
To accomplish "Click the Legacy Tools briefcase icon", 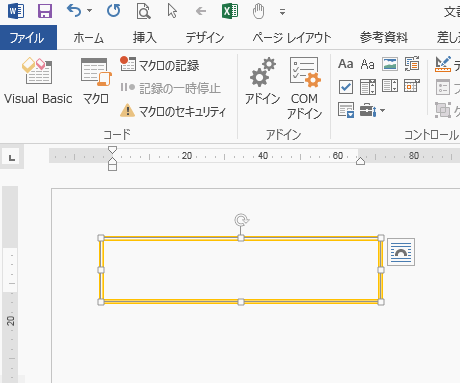I will coord(368,110).
